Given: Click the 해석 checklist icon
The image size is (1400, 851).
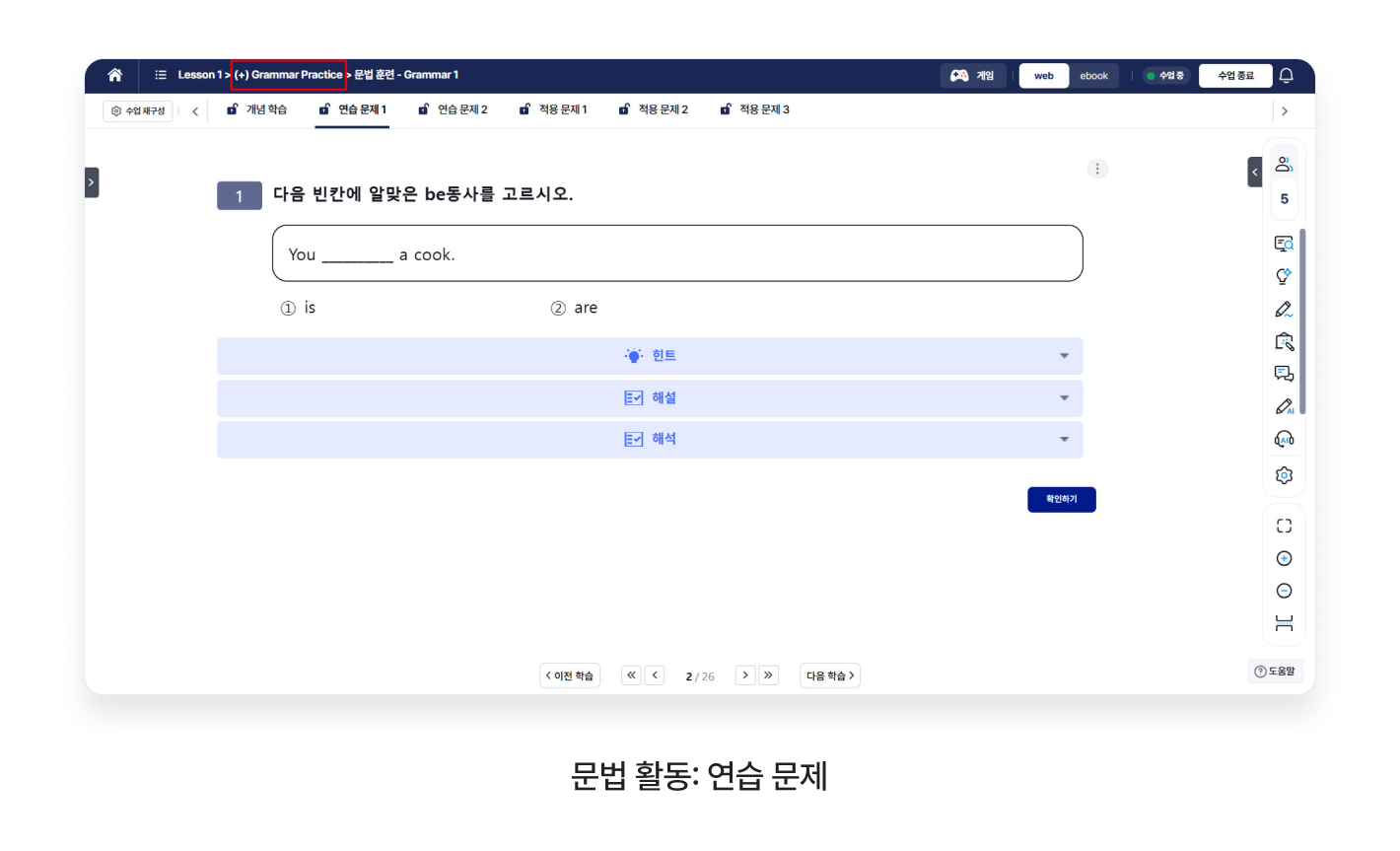Looking at the screenshot, I should click(634, 440).
